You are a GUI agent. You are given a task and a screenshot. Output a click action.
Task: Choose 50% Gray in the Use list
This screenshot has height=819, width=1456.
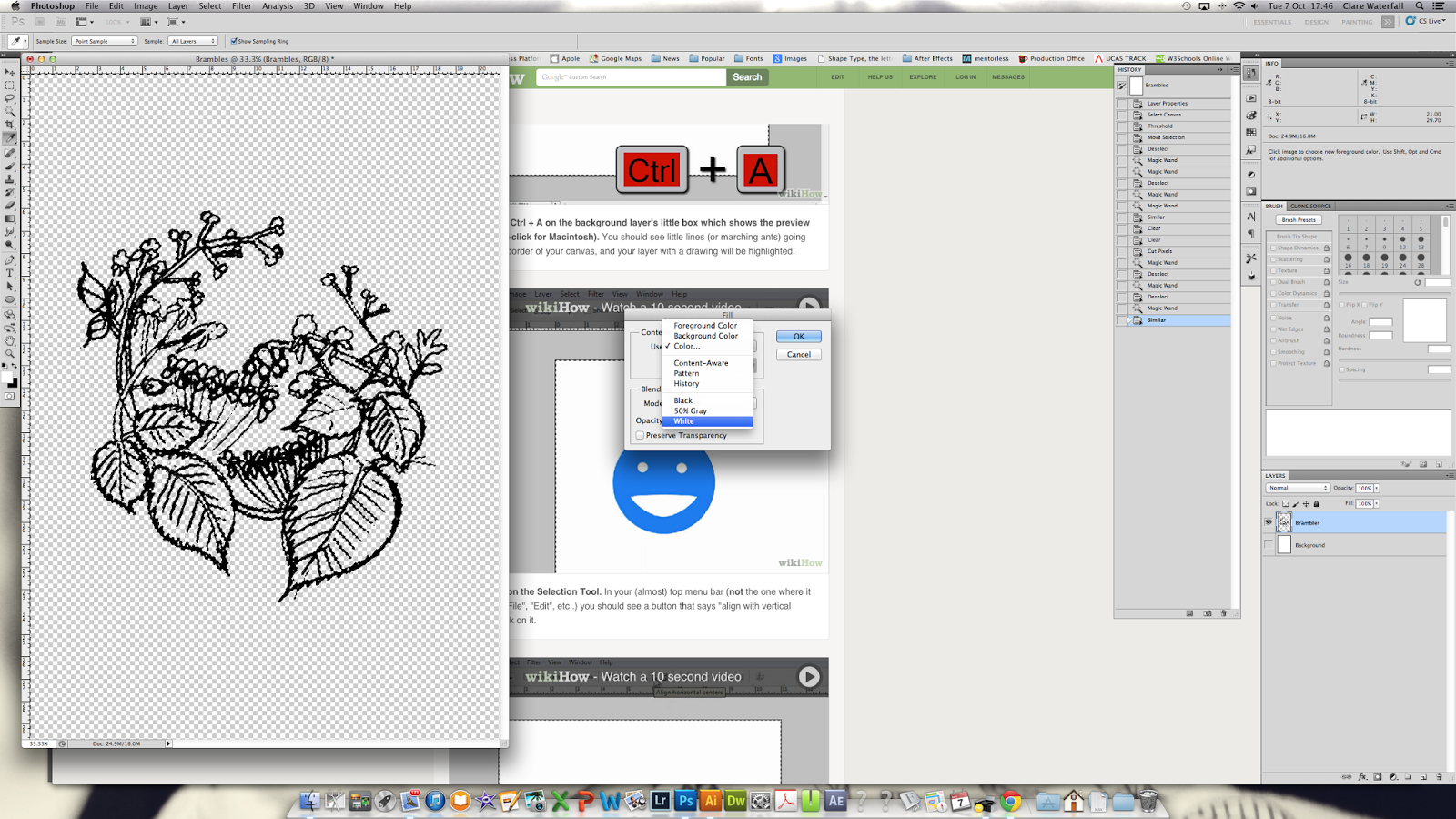coord(708,411)
